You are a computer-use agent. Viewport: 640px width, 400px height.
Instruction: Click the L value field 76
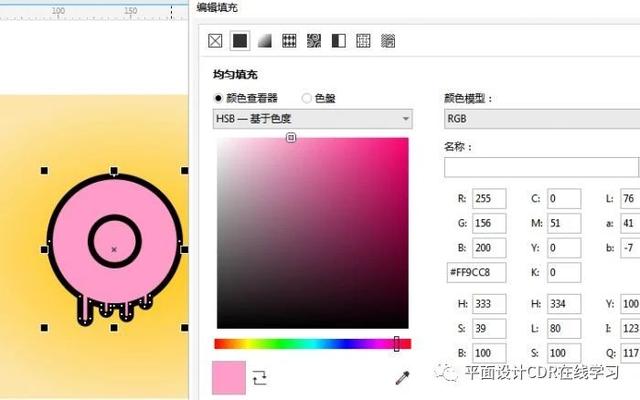630,199
